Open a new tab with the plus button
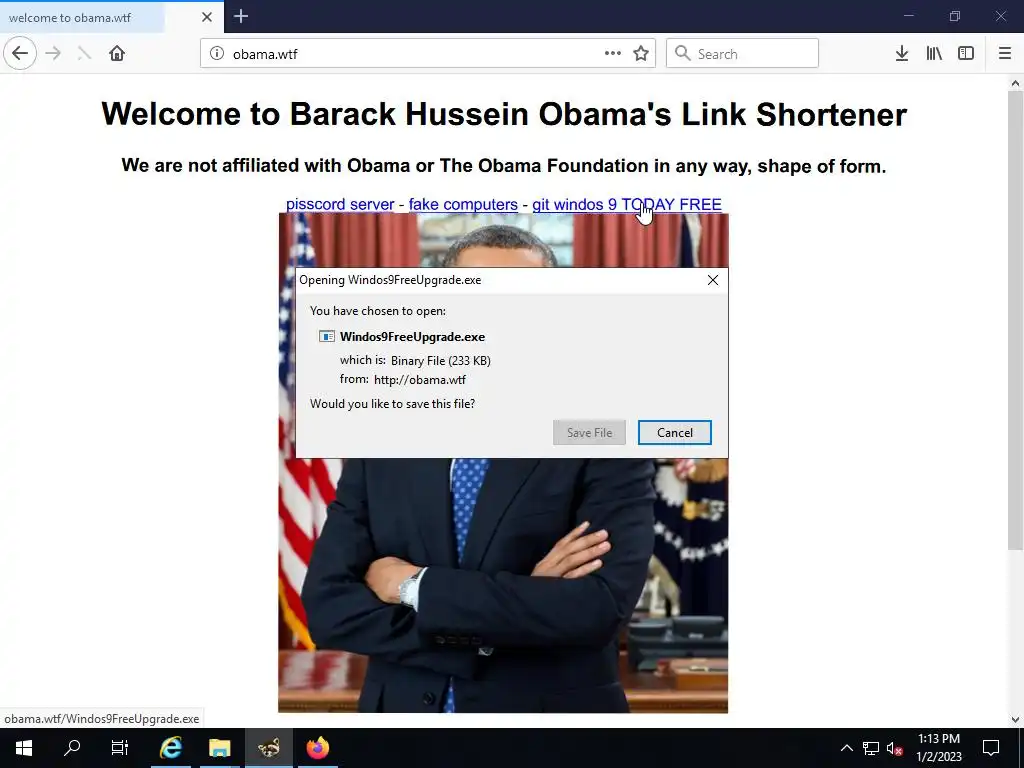Image resolution: width=1024 pixels, height=768 pixels. [241, 16]
